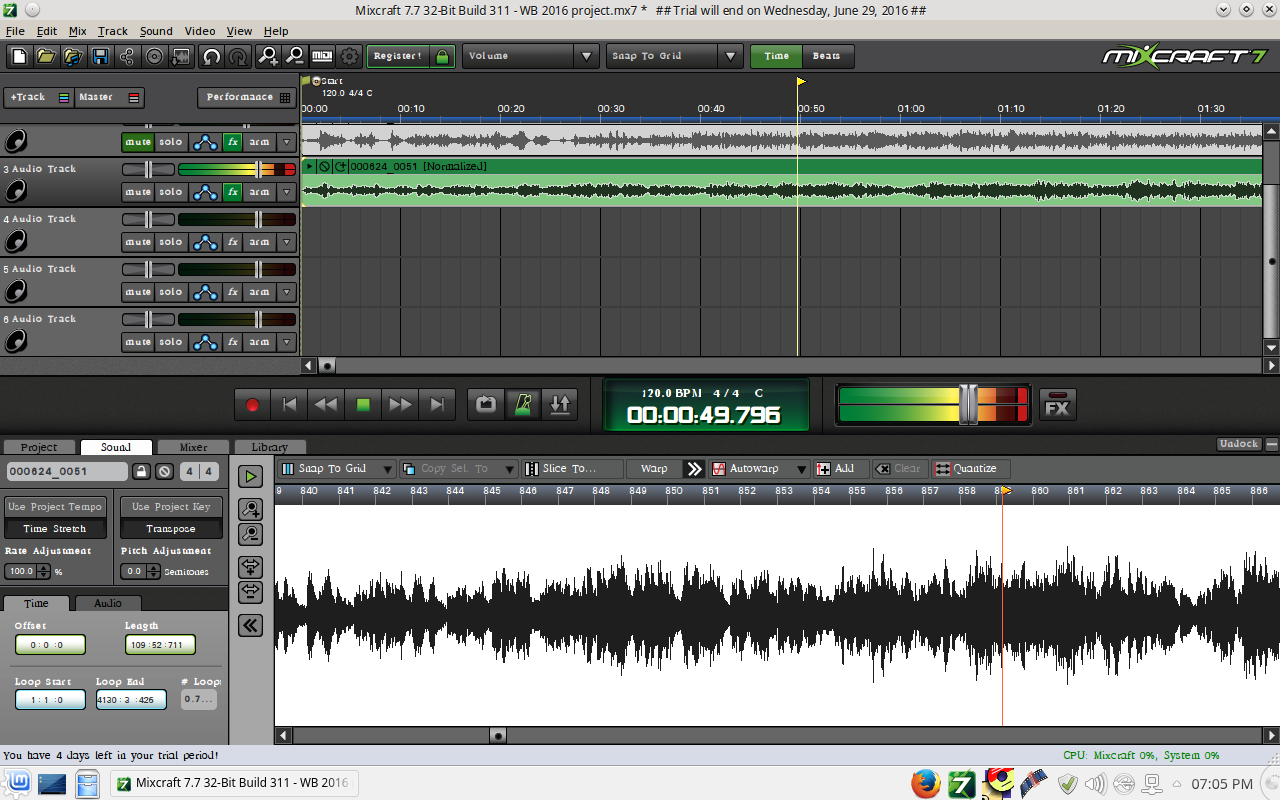Screen dimensions: 1280x800
Task: Zoom out of the sound editor waveform
Action: pos(250,534)
